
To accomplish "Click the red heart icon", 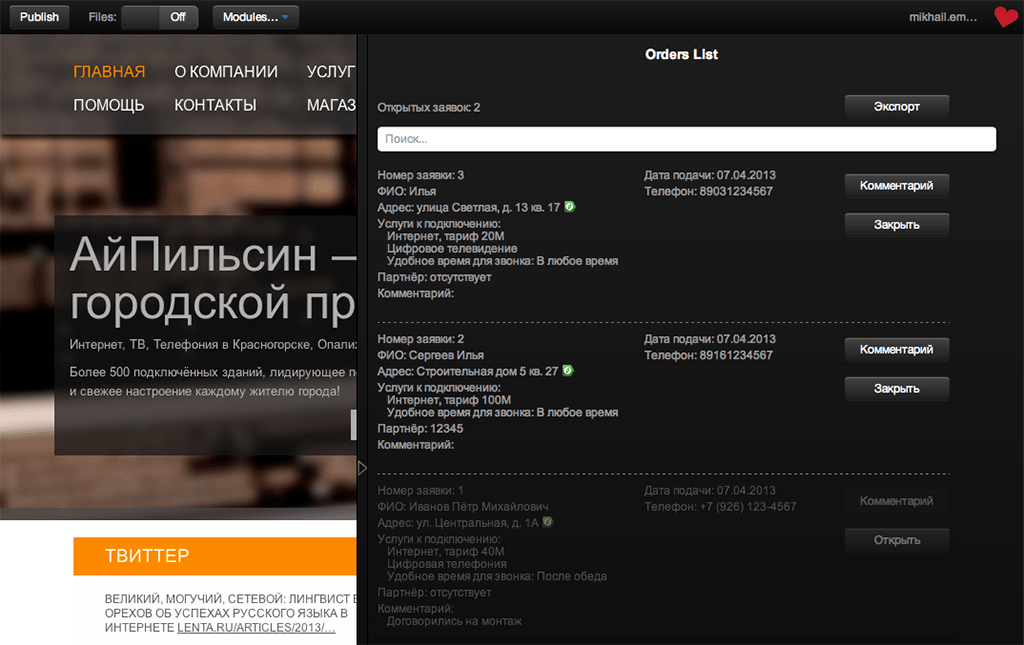I will point(1006,16).
